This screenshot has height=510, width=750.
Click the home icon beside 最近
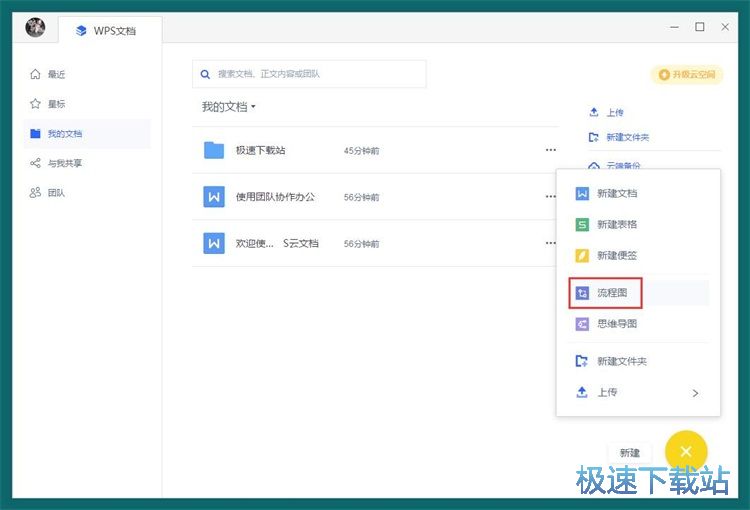coord(35,74)
